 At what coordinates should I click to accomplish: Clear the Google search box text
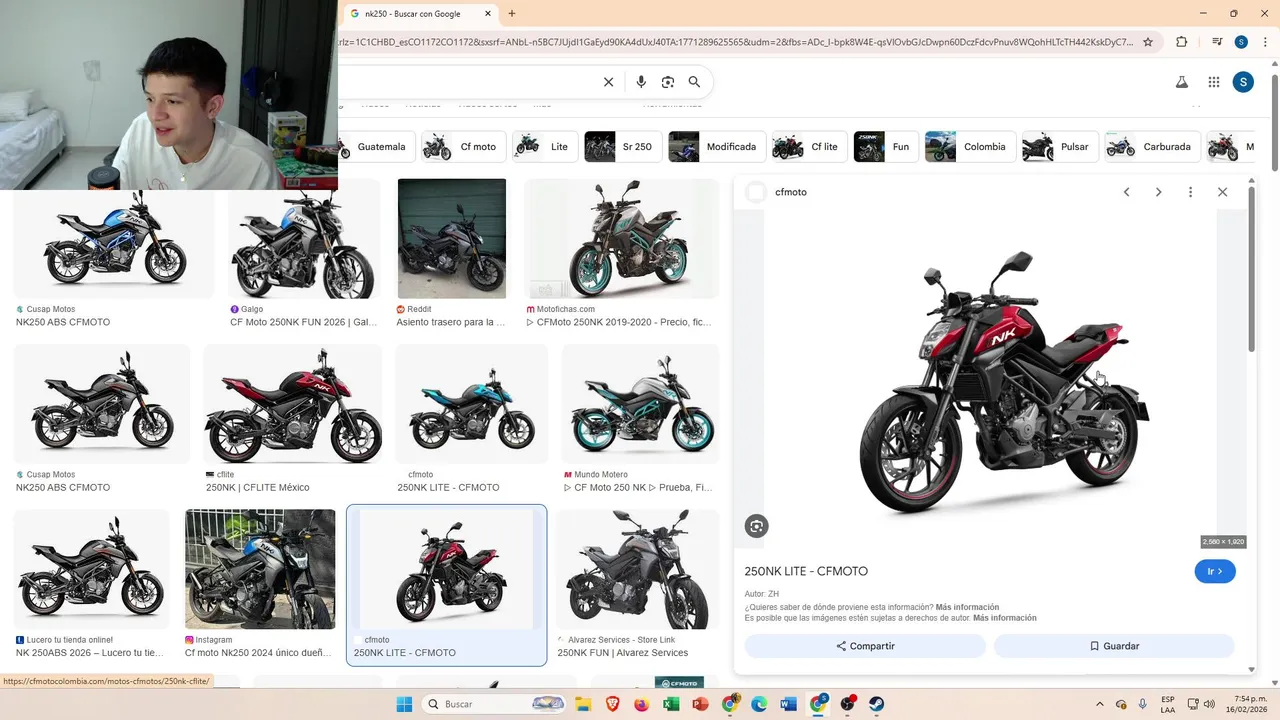click(x=608, y=82)
